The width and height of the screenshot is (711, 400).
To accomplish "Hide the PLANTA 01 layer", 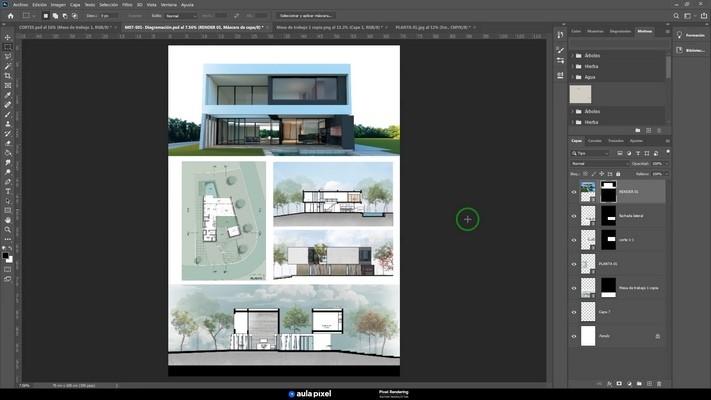I will click(574, 264).
